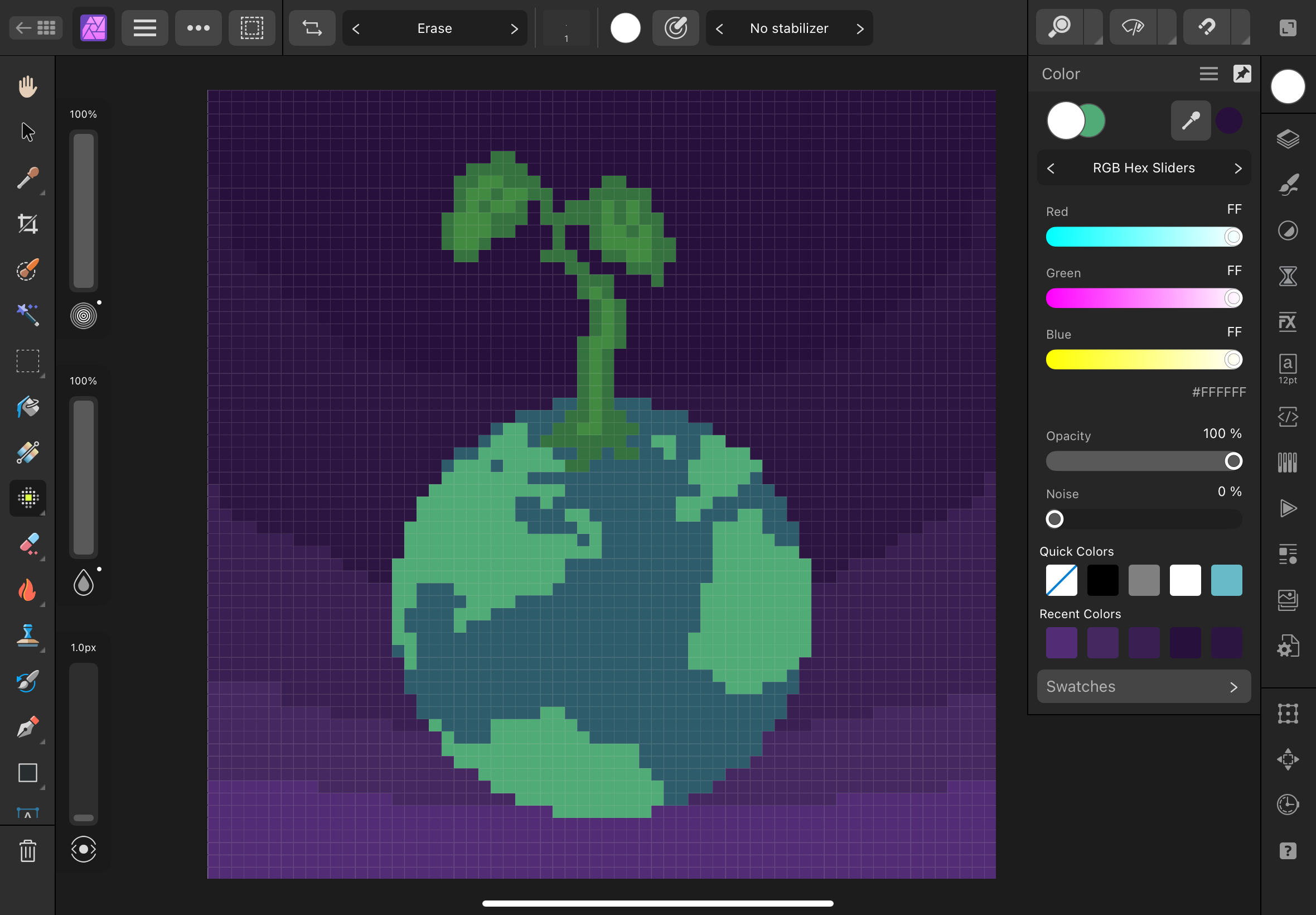The width and height of the screenshot is (1316, 915).
Task: Open the No stabilizer mode list
Action: pos(789,28)
